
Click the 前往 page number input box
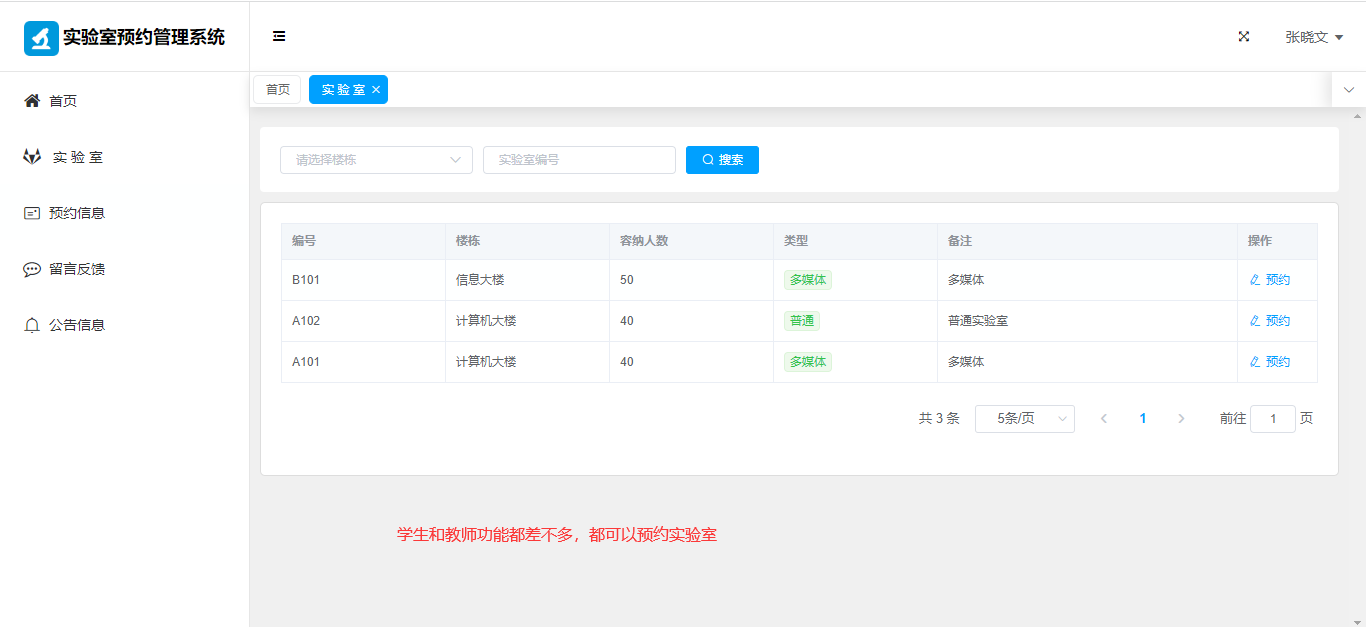[1272, 419]
